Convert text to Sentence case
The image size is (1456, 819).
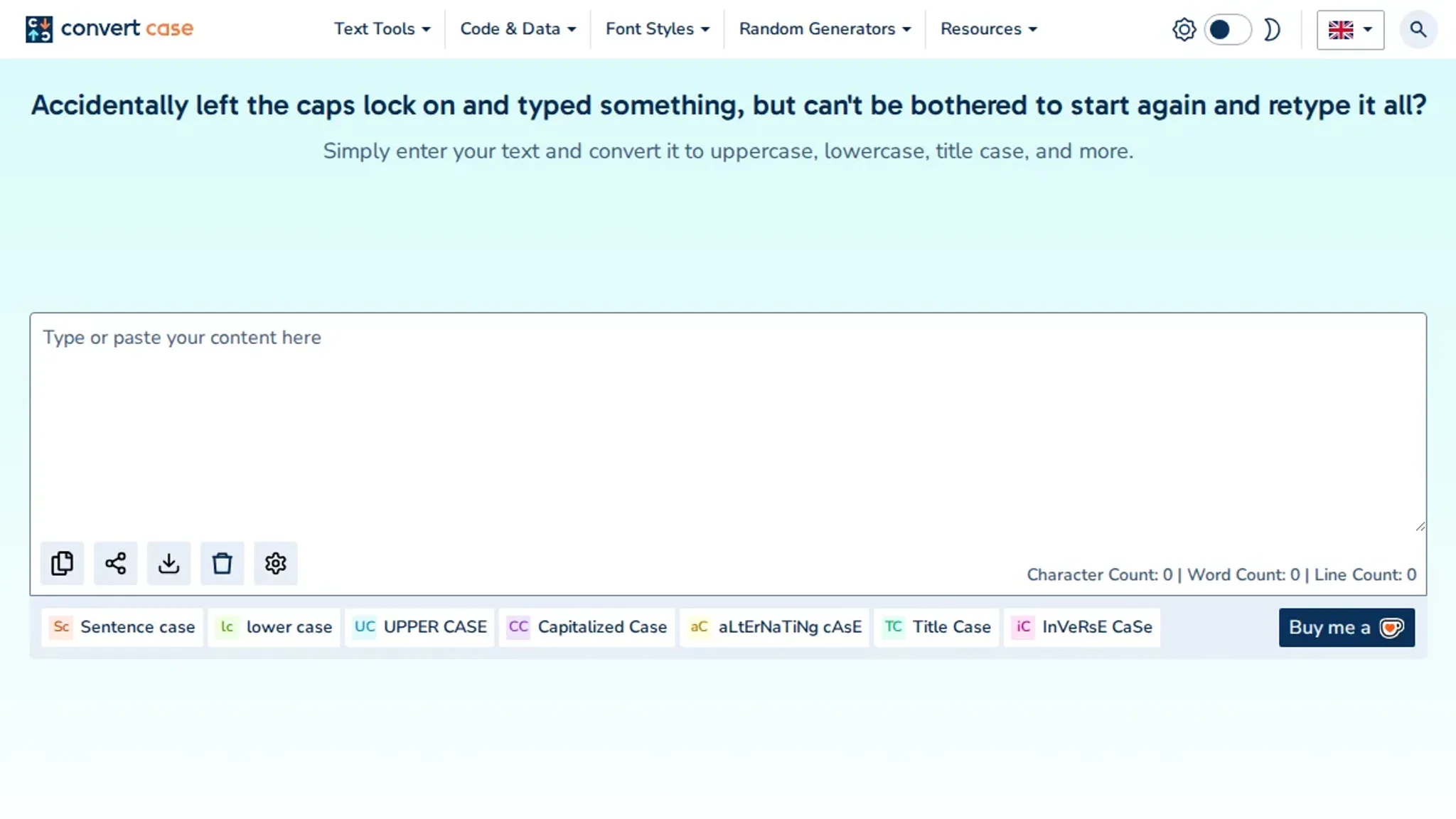point(122,627)
